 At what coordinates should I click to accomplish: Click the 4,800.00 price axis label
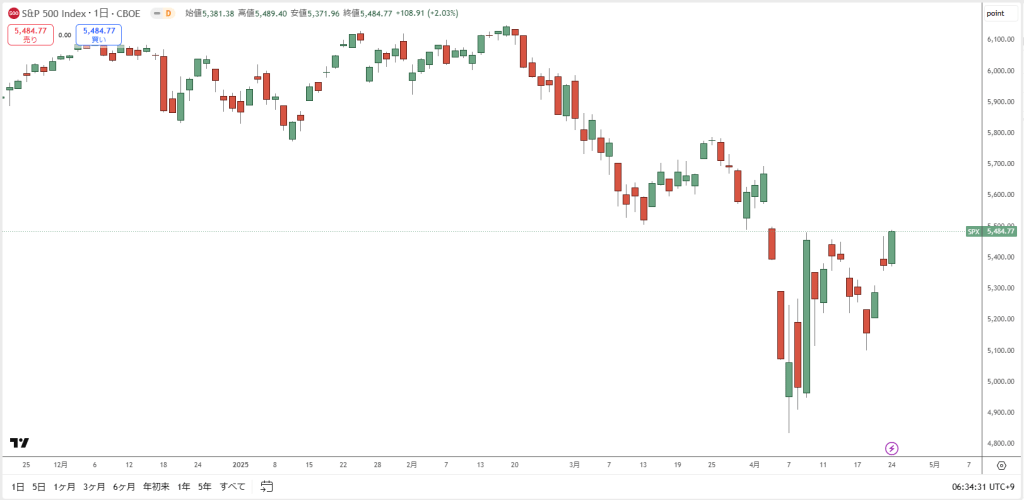point(1000,443)
